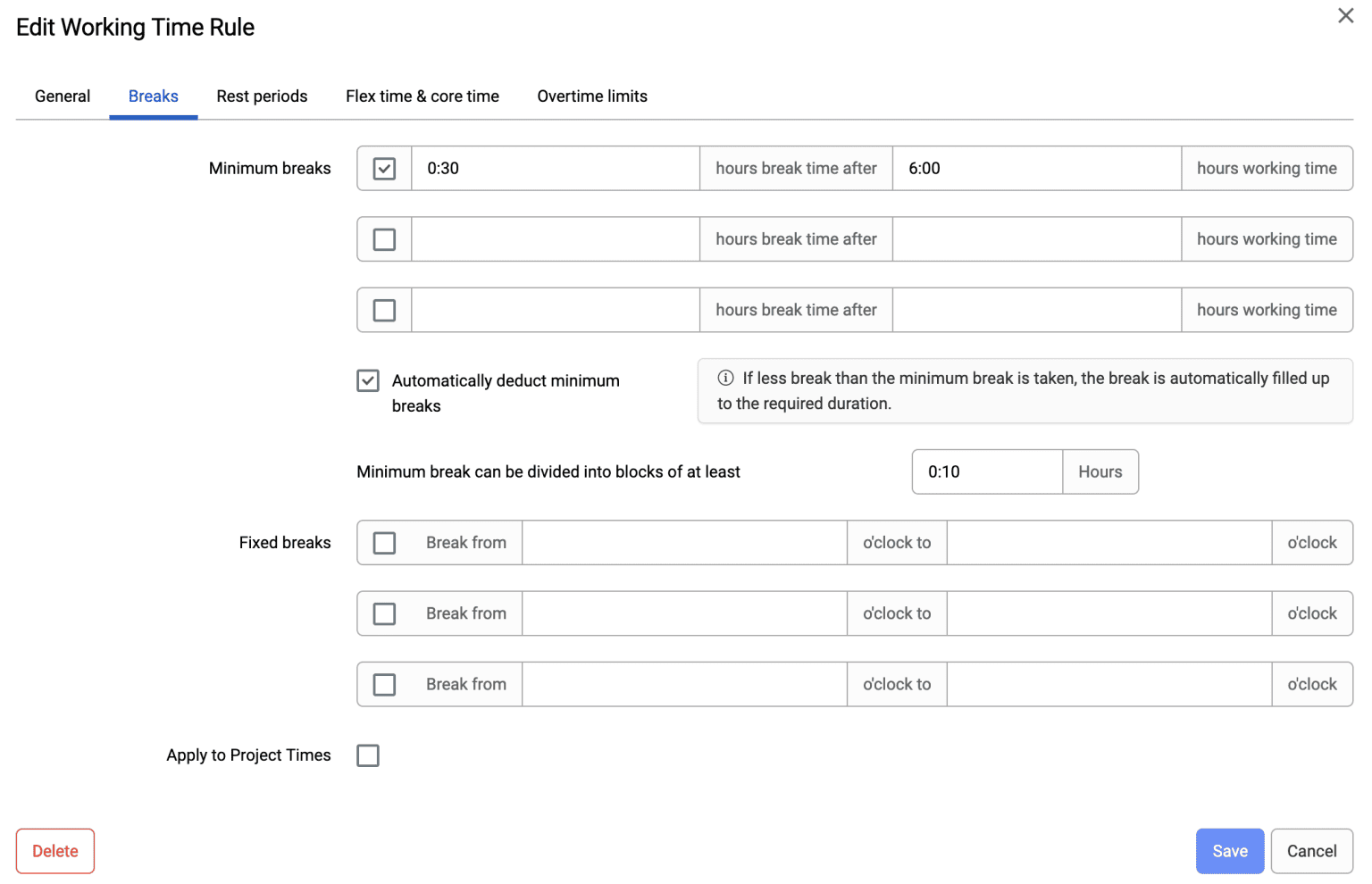Enable the second fixed break row
Image resolution: width=1372 pixels, height=884 pixels.
pyautogui.click(x=384, y=613)
